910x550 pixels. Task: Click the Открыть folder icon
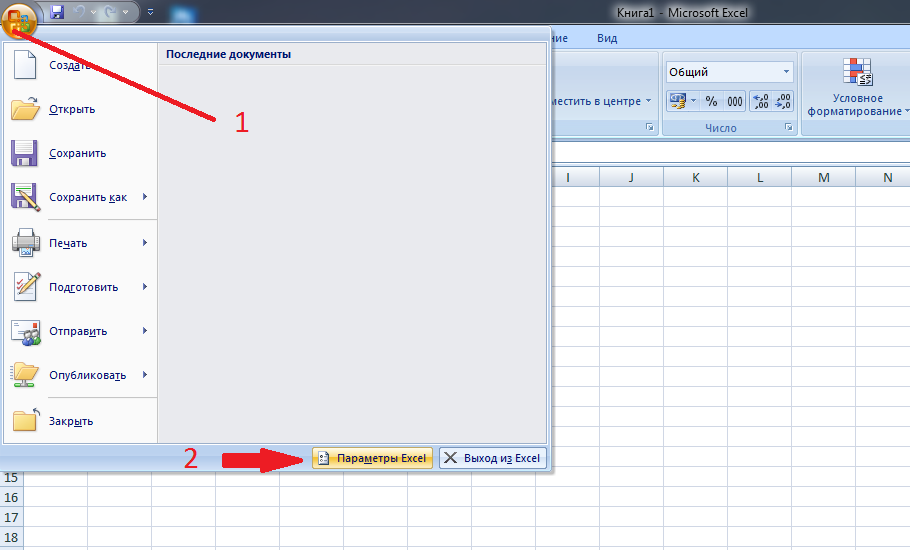[25, 109]
